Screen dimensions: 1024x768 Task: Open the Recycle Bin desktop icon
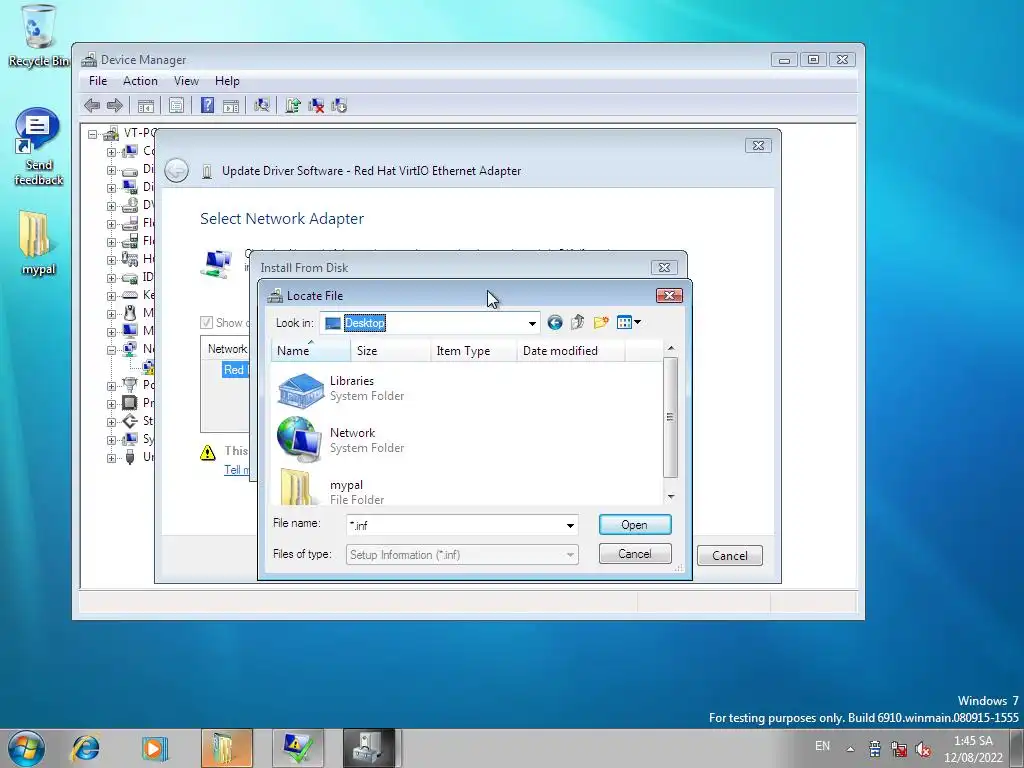click(x=37, y=36)
